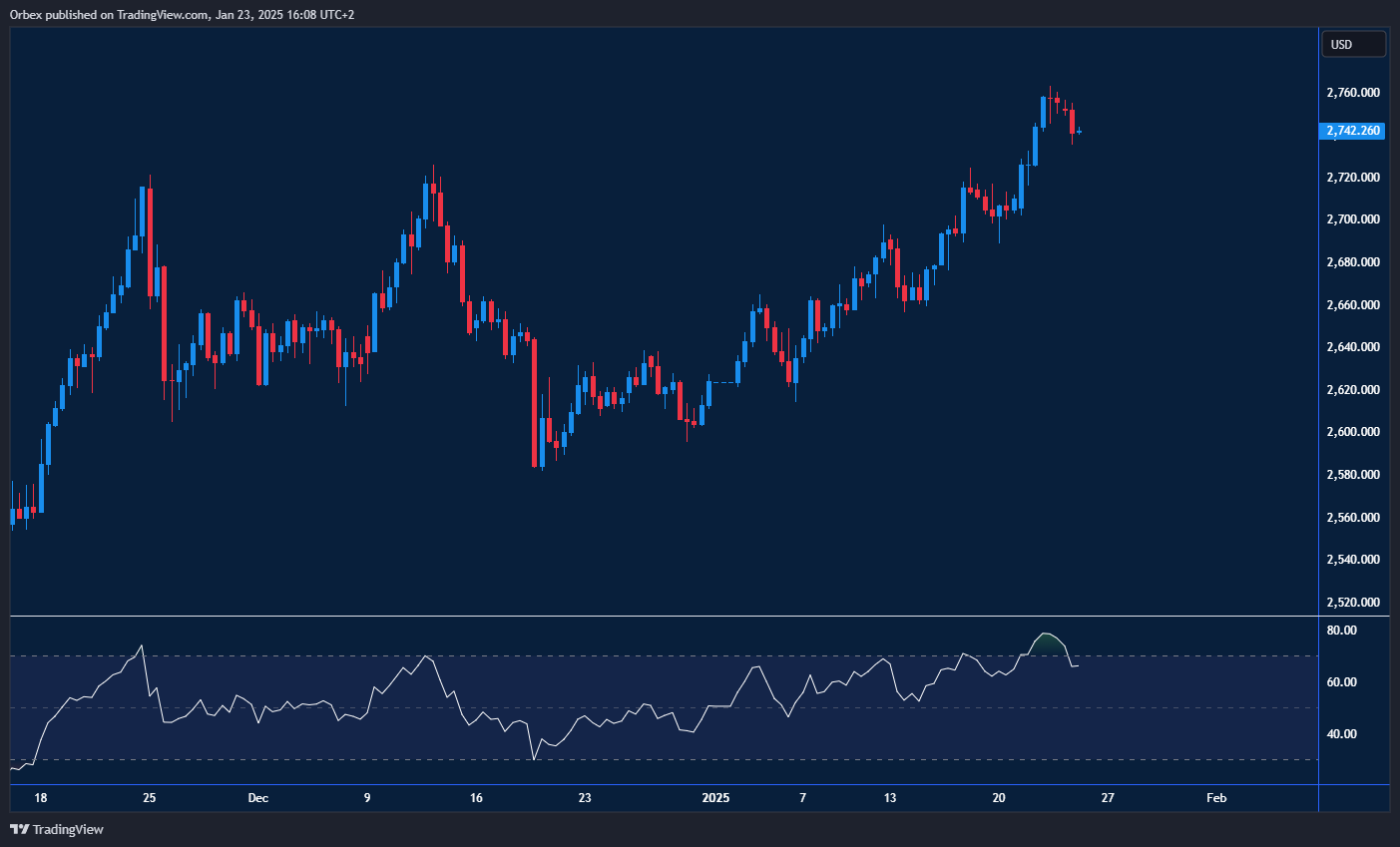Select the TV glyph beside the TradingView wordmark
The width and height of the screenshot is (1400, 847).
(x=17, y=829)
